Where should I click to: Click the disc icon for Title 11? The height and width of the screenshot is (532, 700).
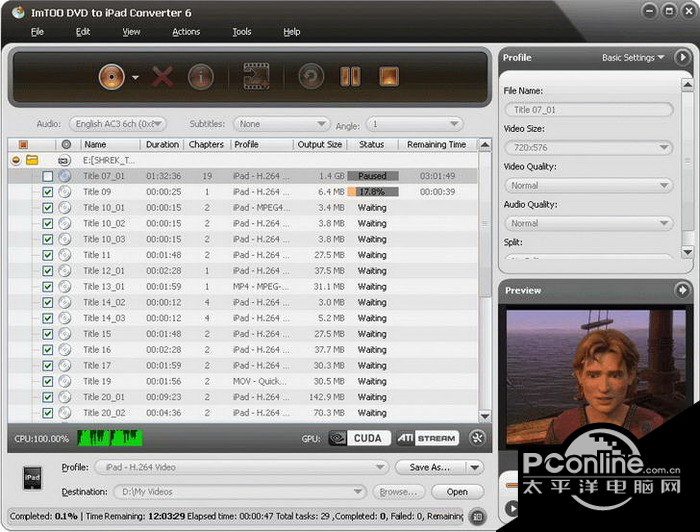tap(65, 255)
